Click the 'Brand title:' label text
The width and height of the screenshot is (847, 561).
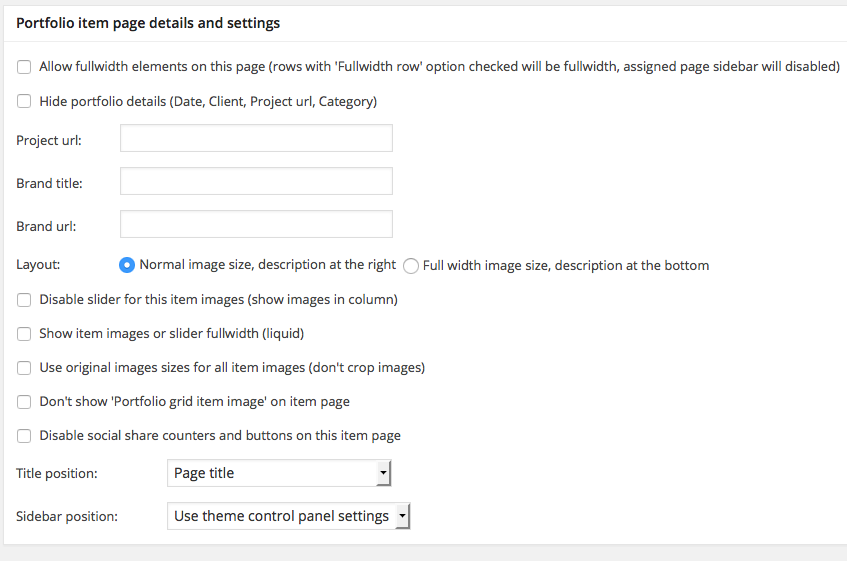49,183
